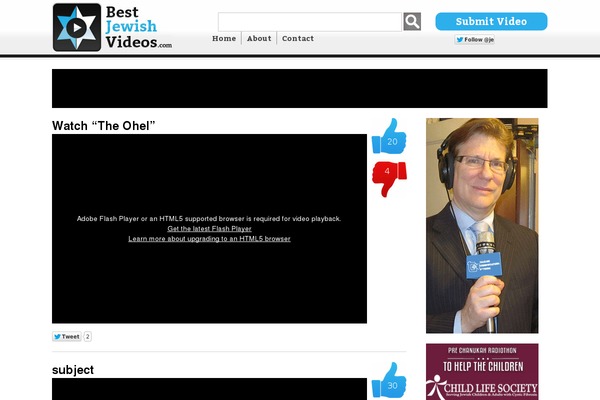Follow the Get the latest Flash Player link
Image resolution: width=600 pixels, height=400 pixels.
[x=209, y=229]
